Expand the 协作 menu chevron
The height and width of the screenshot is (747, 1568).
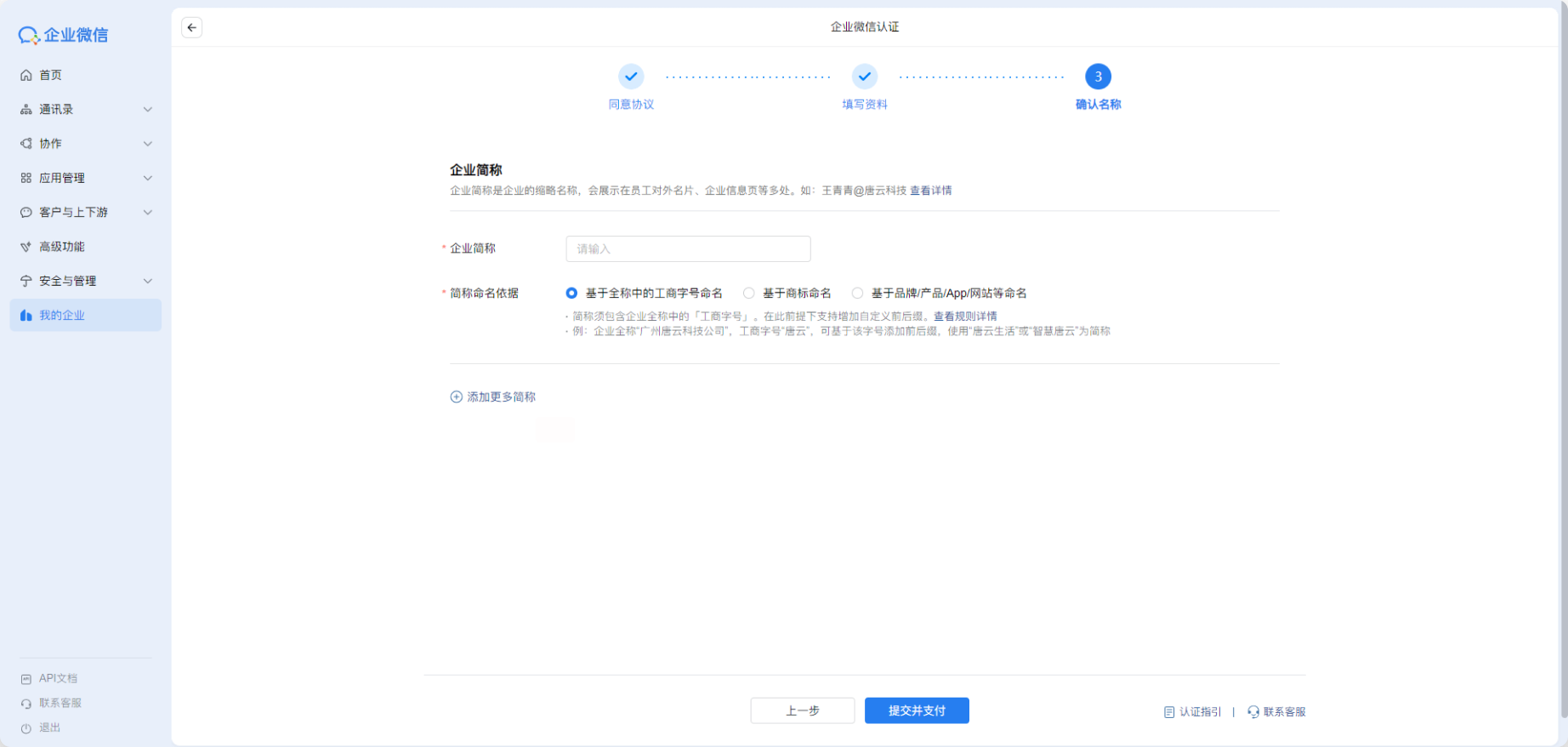point(148,144)
